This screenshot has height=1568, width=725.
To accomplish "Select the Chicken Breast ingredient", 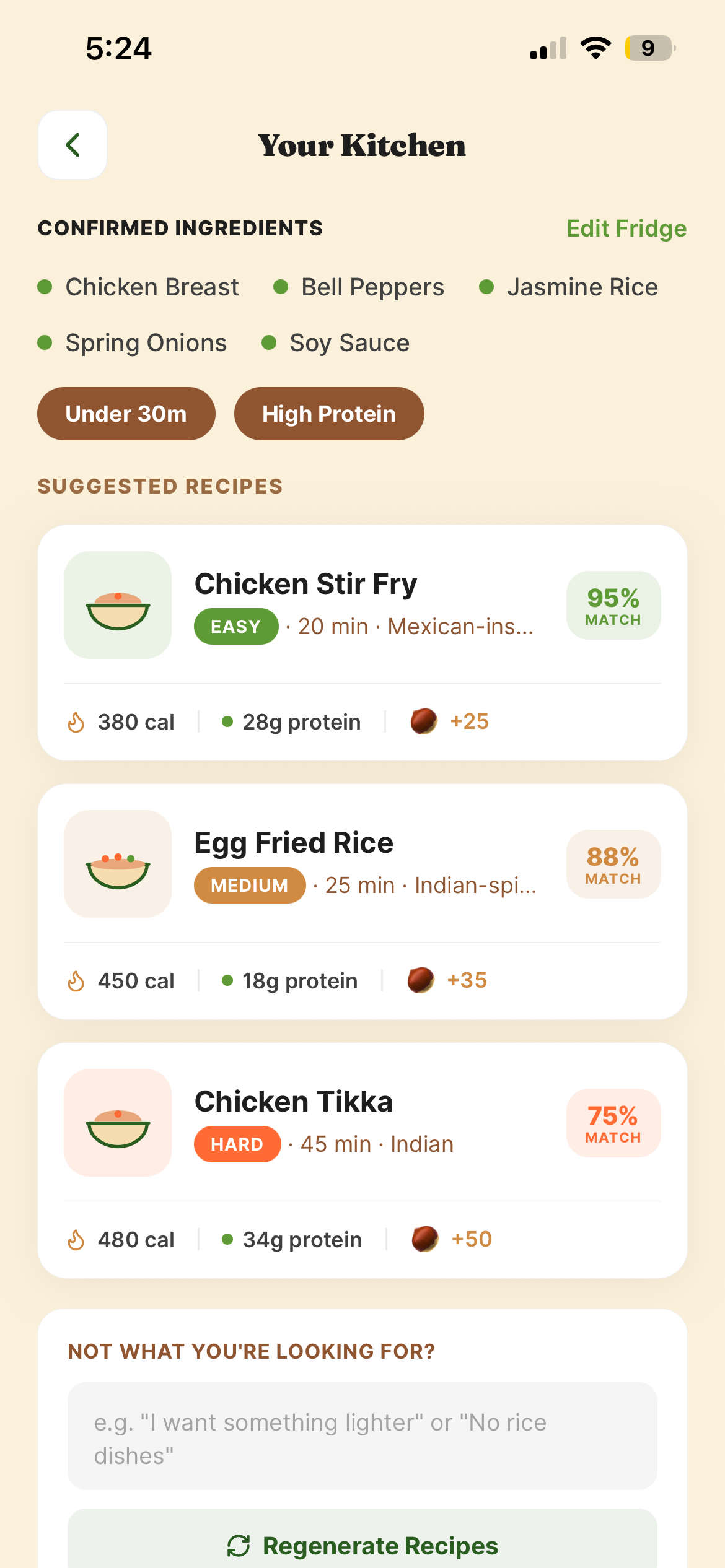I will [x=138, y=287].
